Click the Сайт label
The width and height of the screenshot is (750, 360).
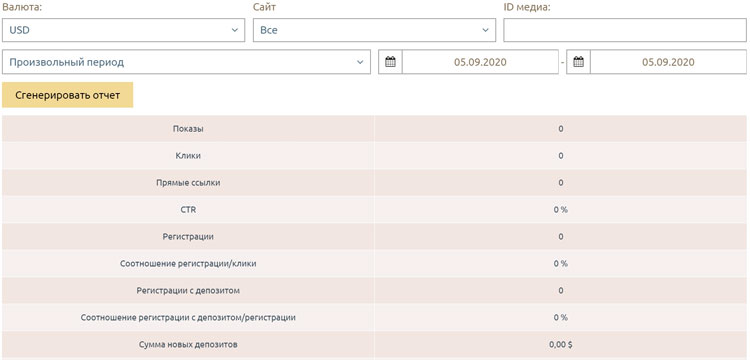pos(265,7)
